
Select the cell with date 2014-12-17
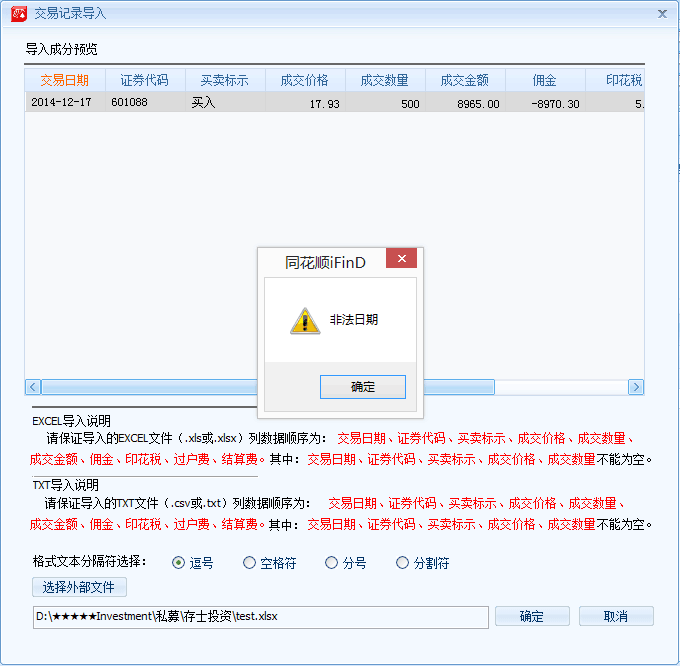[x=65, y=102]
